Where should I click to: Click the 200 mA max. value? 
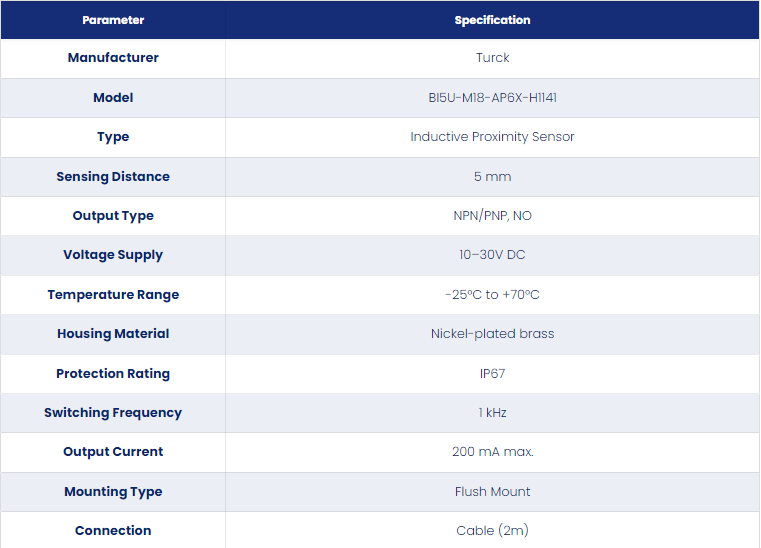(492, 451)
